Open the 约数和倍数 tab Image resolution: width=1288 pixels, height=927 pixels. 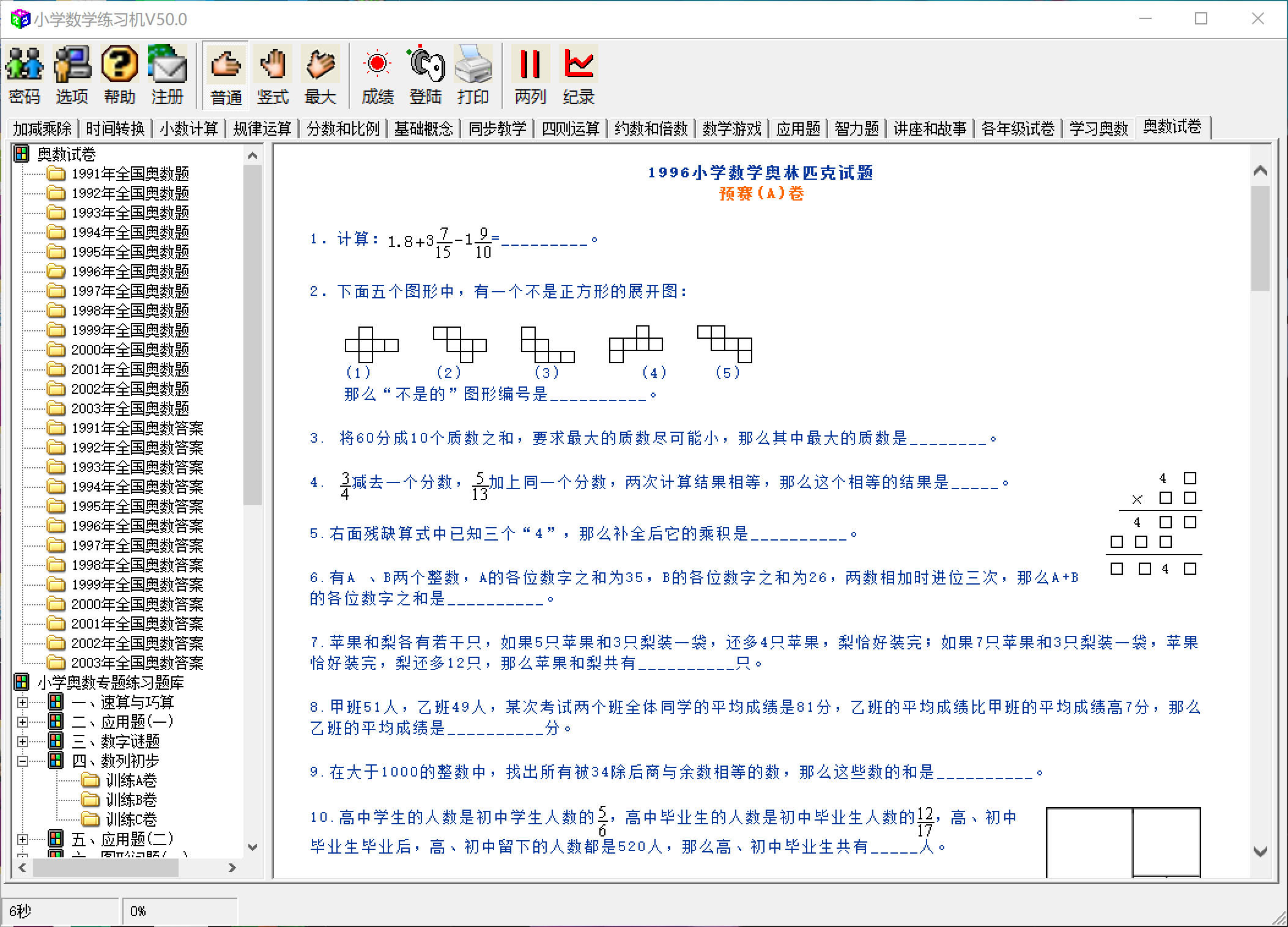click(x=651, y=128)
